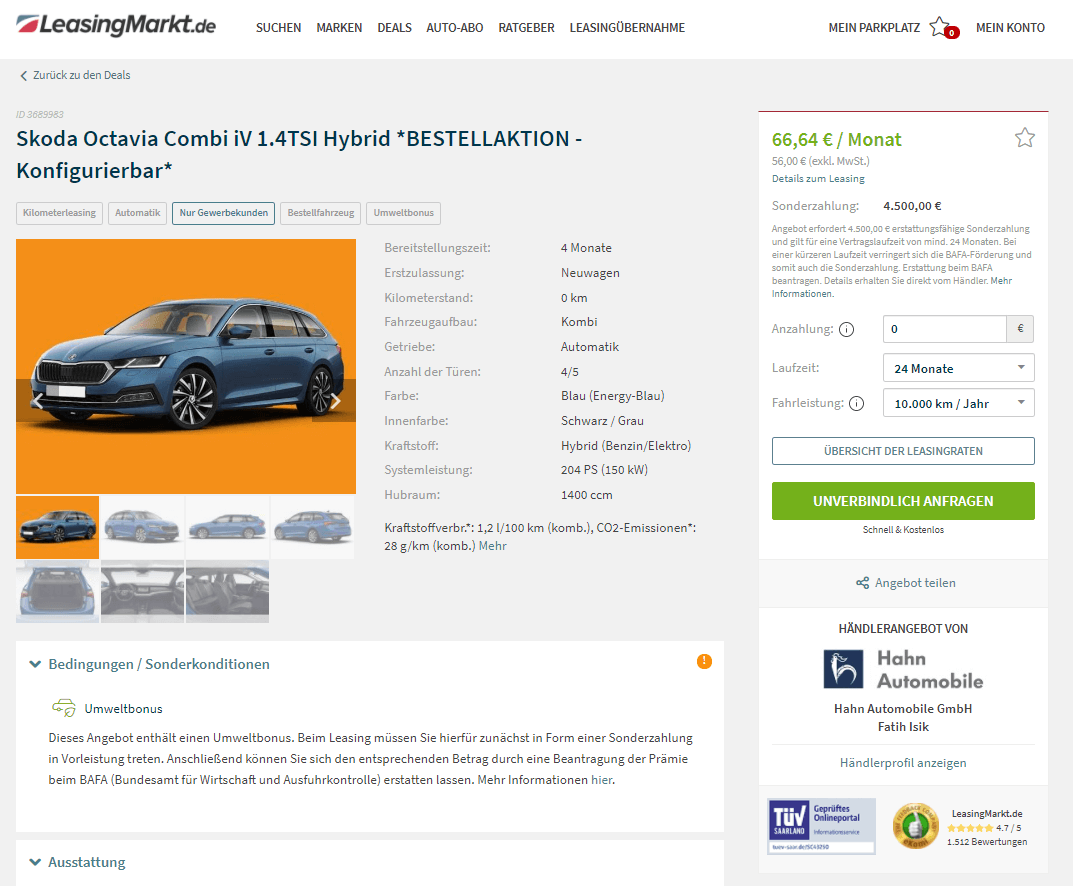Click the 'hier' link in Umweltbonus text

602,780
